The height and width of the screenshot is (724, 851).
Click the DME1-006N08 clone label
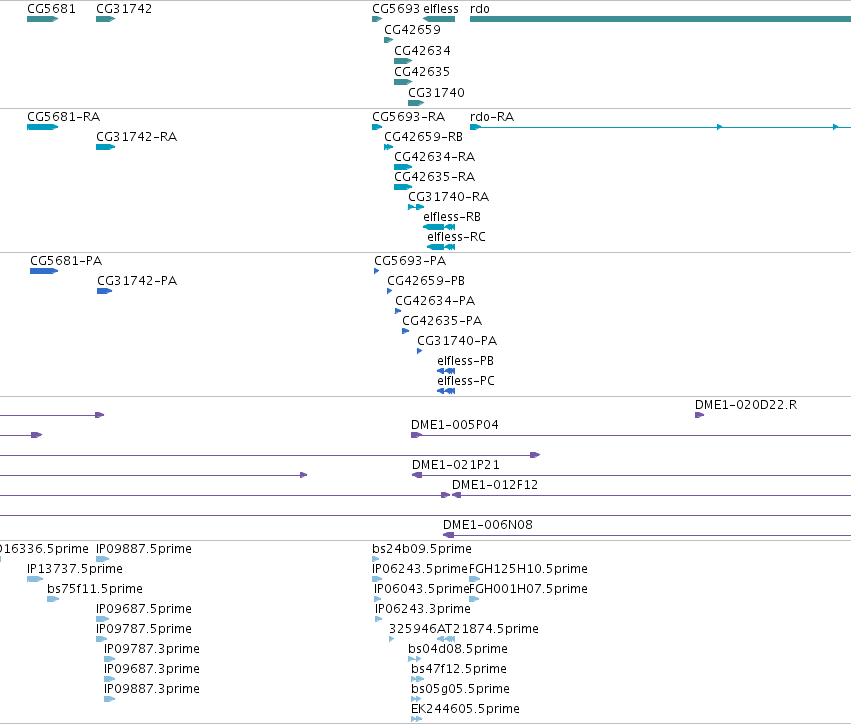click(488, 525)
